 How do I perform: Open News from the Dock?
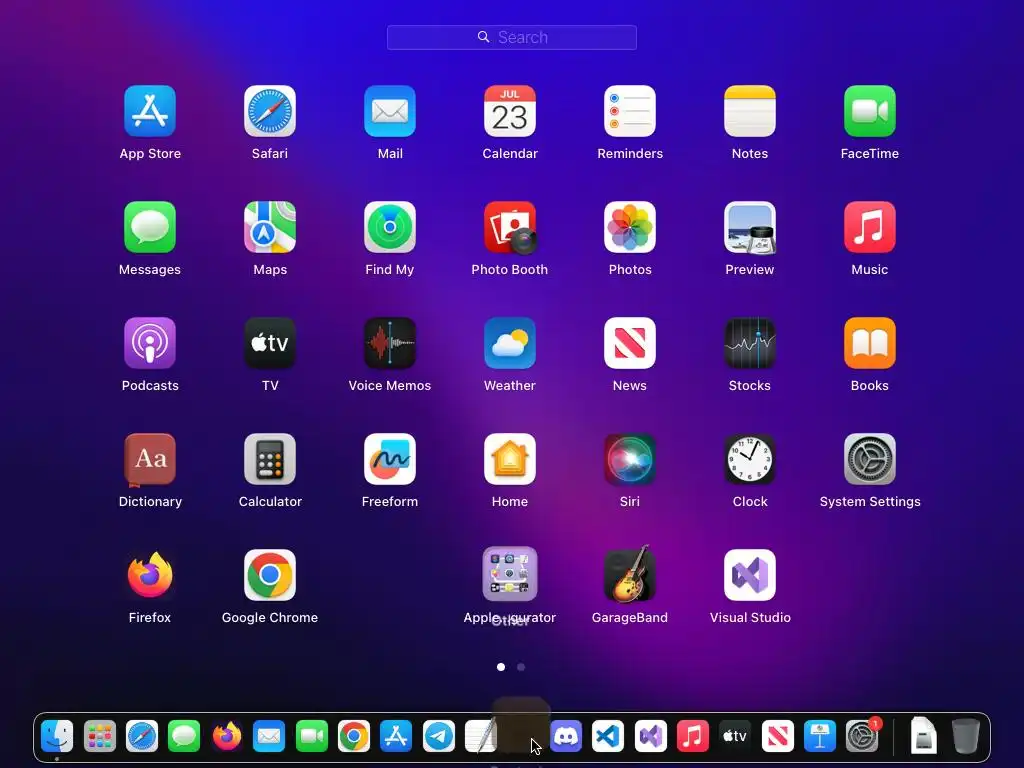[777, 737]
